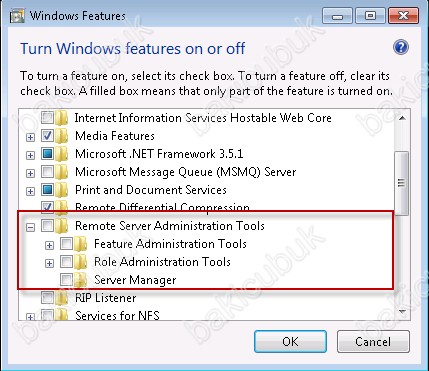This screenshot has height=371, width=429.
Task: Click the Cancel button
Action: (x=373, y=341)
